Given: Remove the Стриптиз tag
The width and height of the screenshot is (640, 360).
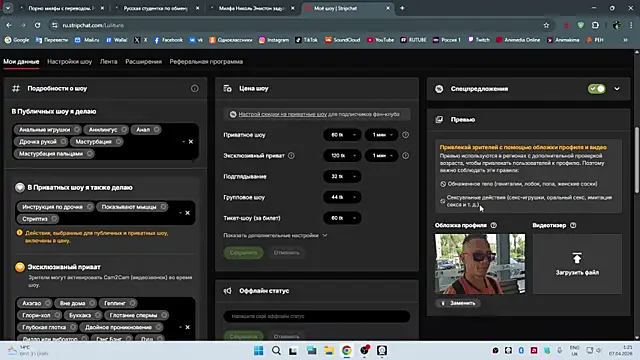Looking at the screenshot, I should pos(54,219).
